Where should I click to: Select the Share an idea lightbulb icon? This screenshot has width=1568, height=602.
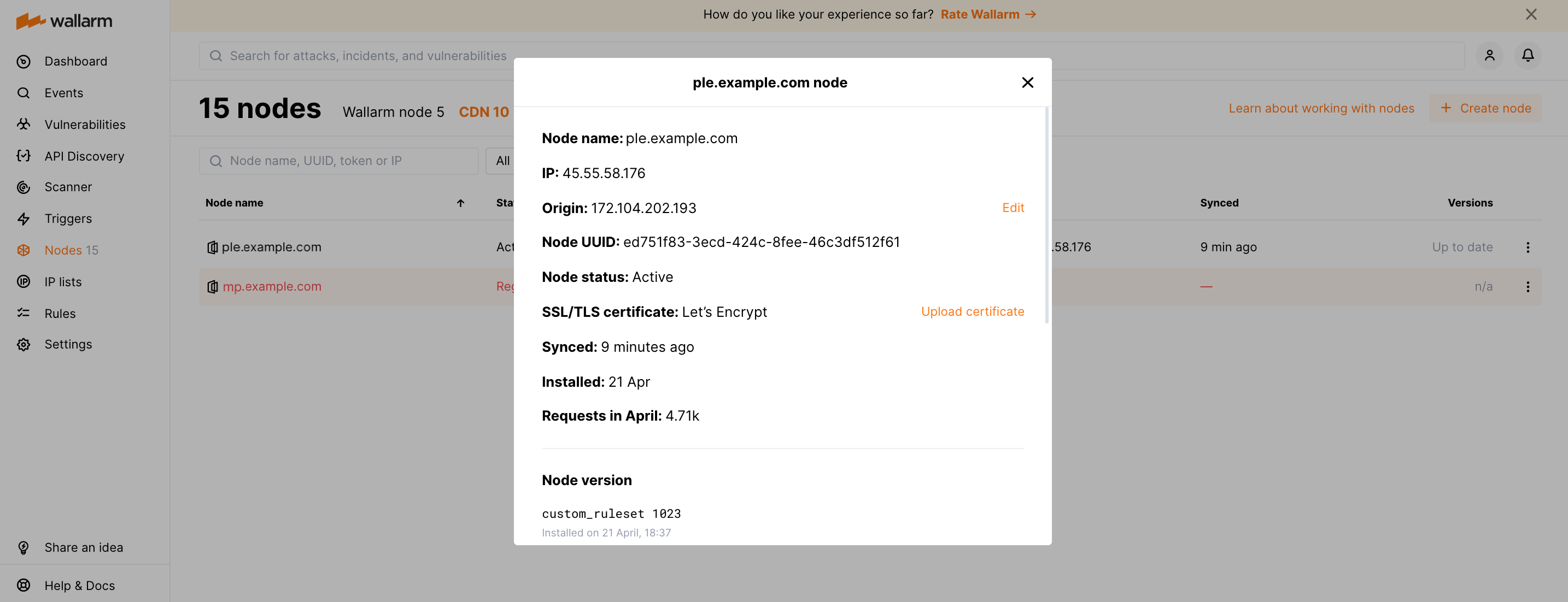(x=23, y=547)
